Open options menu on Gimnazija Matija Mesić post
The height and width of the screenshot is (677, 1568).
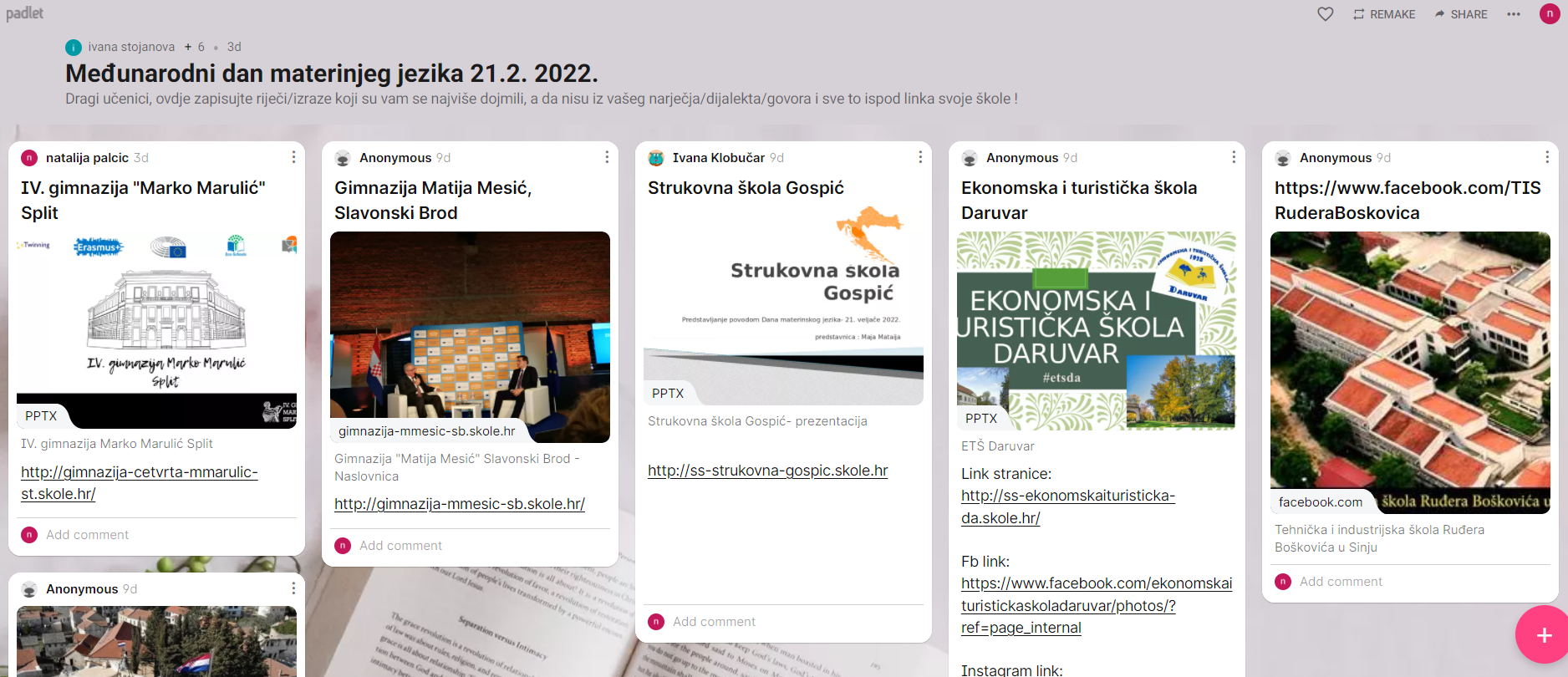[607, 157]
